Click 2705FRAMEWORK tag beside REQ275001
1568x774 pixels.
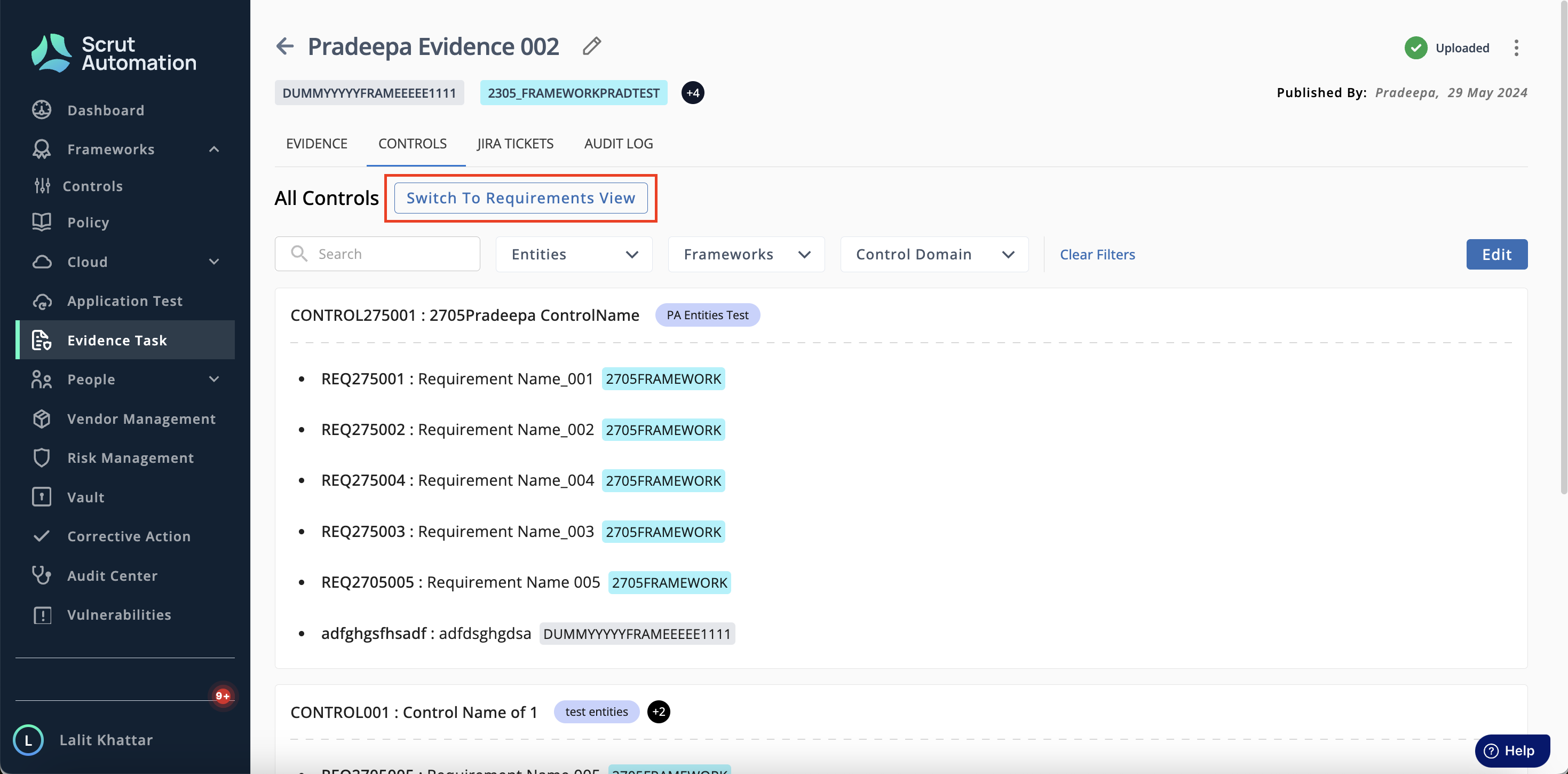[x=663, y=379]
